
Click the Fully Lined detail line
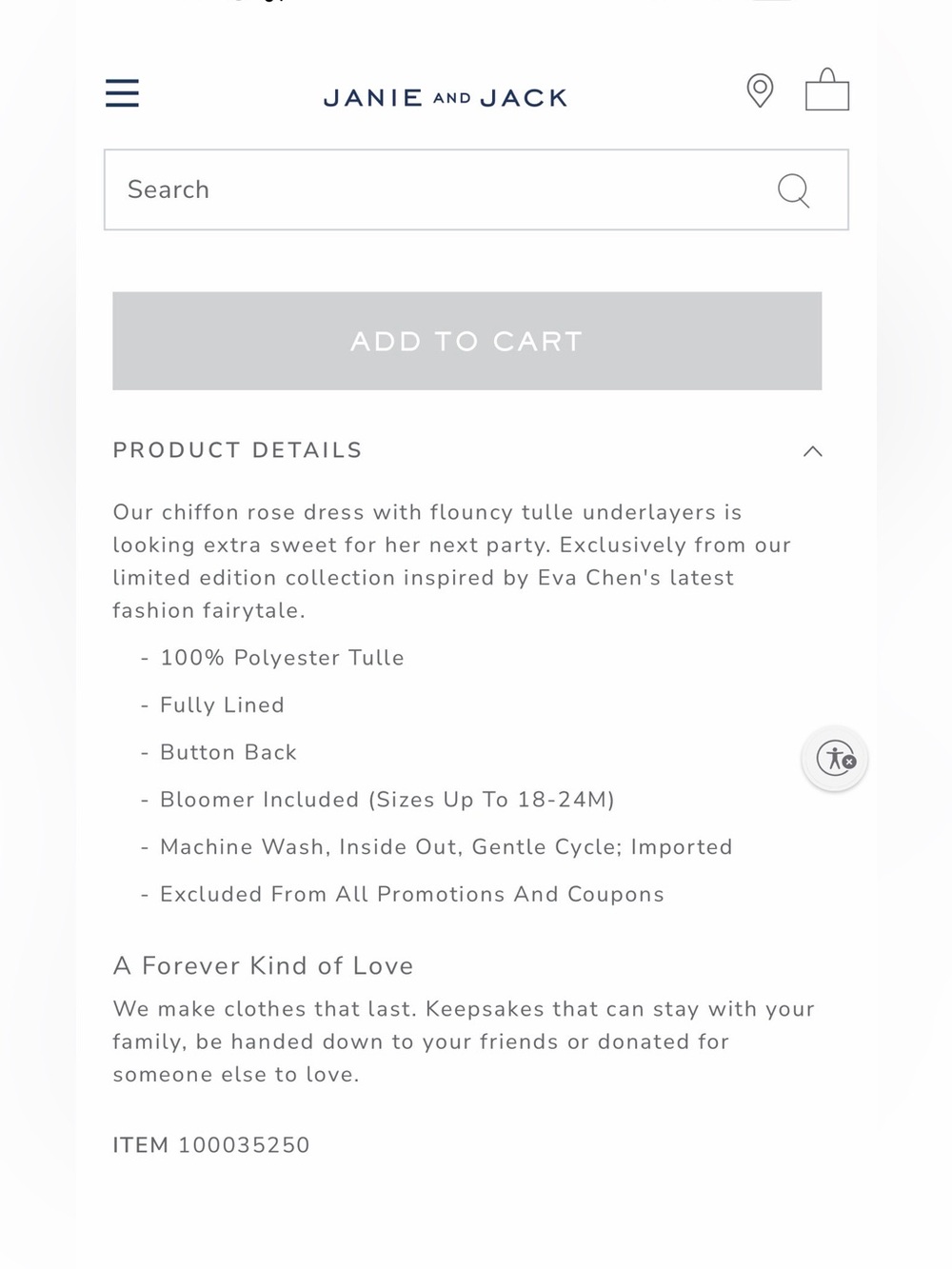(x=222, y=705)
